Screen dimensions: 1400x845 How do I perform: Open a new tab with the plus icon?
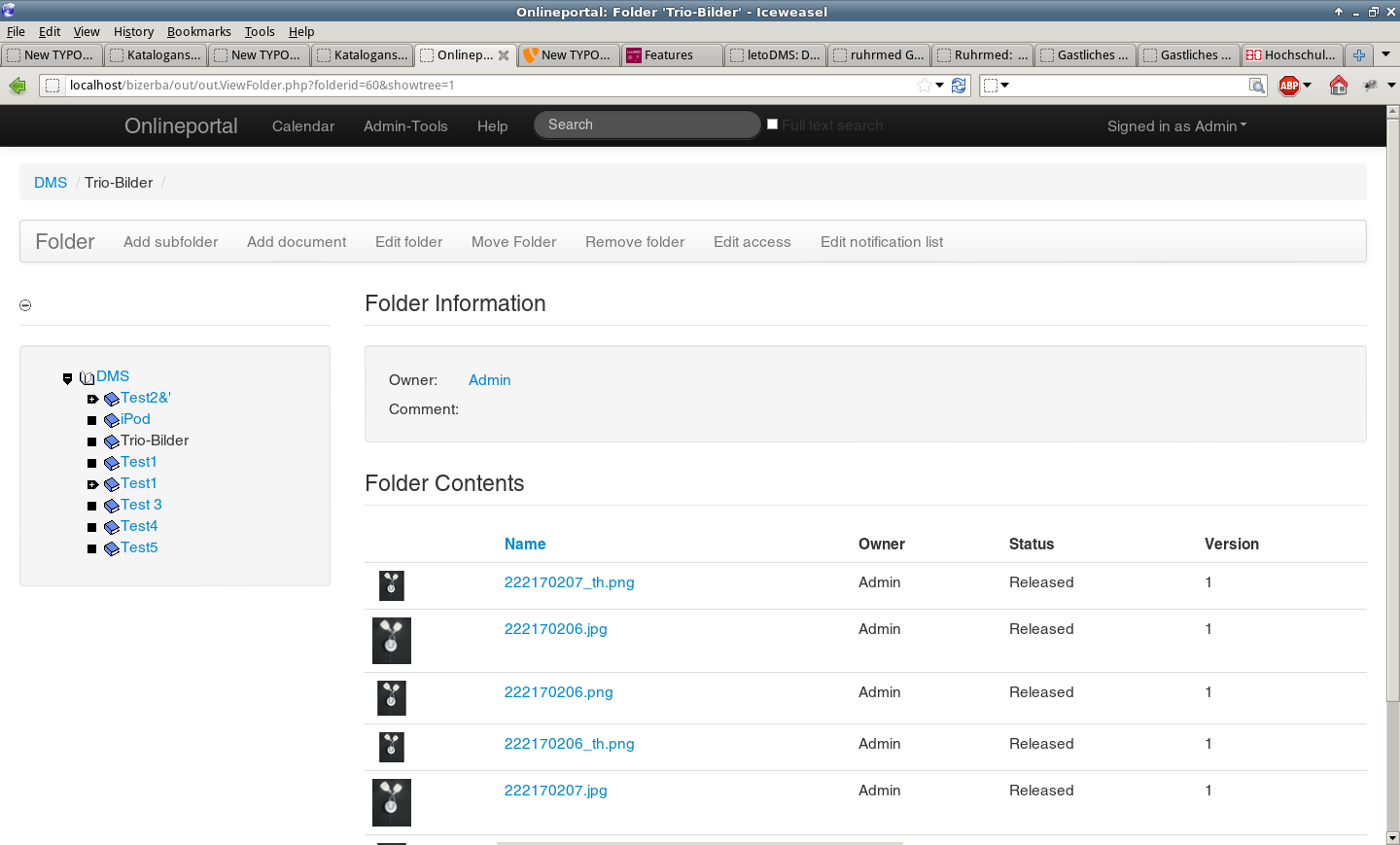pyautogui.click(x=1359, y=55)
